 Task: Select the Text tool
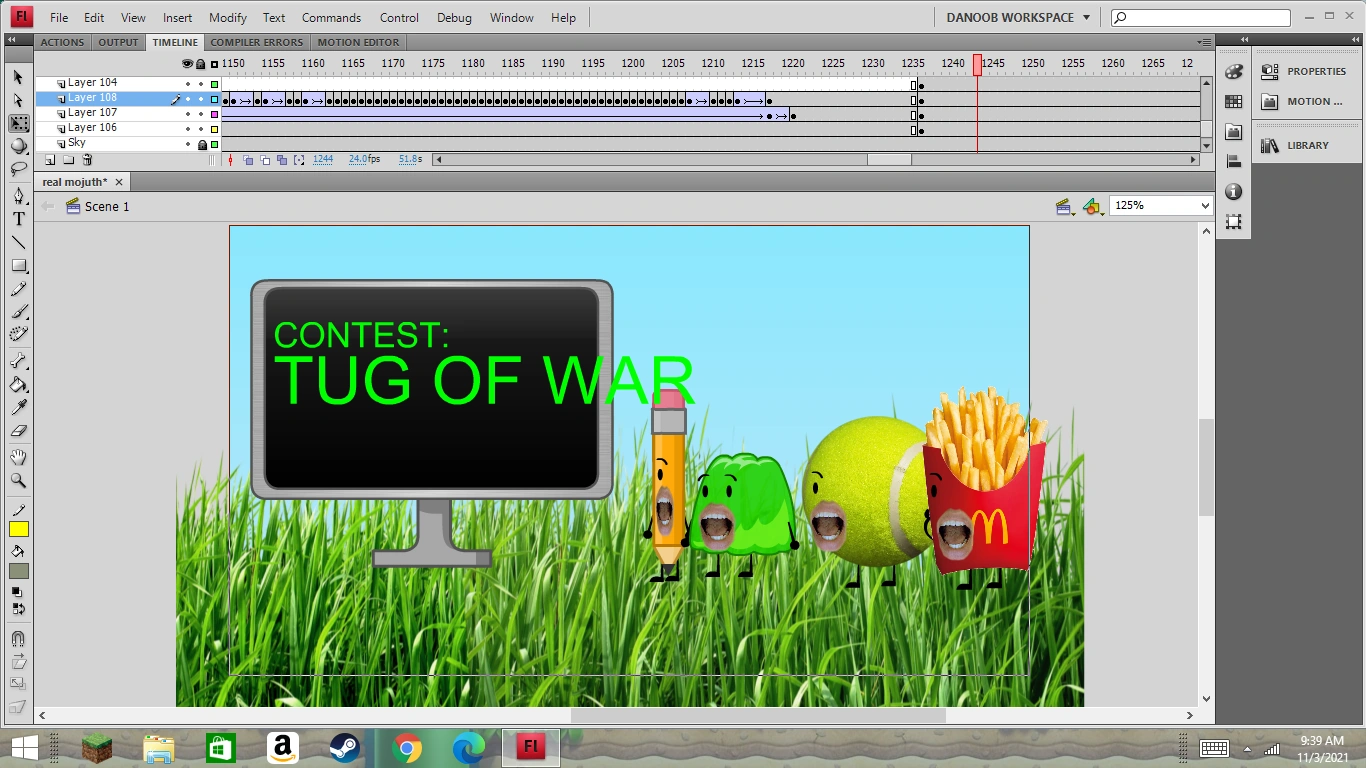coord(18,218)
